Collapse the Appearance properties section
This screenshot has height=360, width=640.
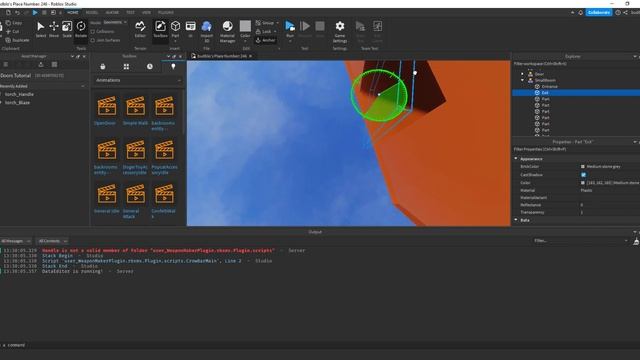516,158
